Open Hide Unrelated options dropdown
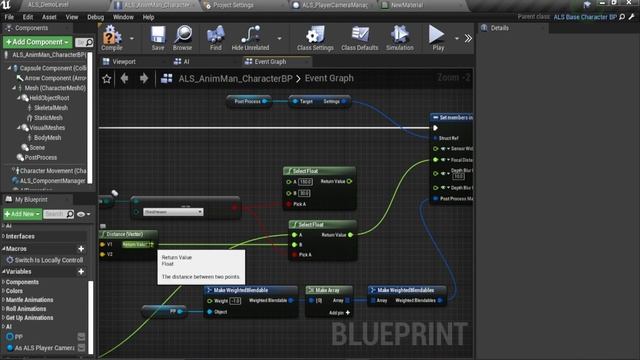 280,38
